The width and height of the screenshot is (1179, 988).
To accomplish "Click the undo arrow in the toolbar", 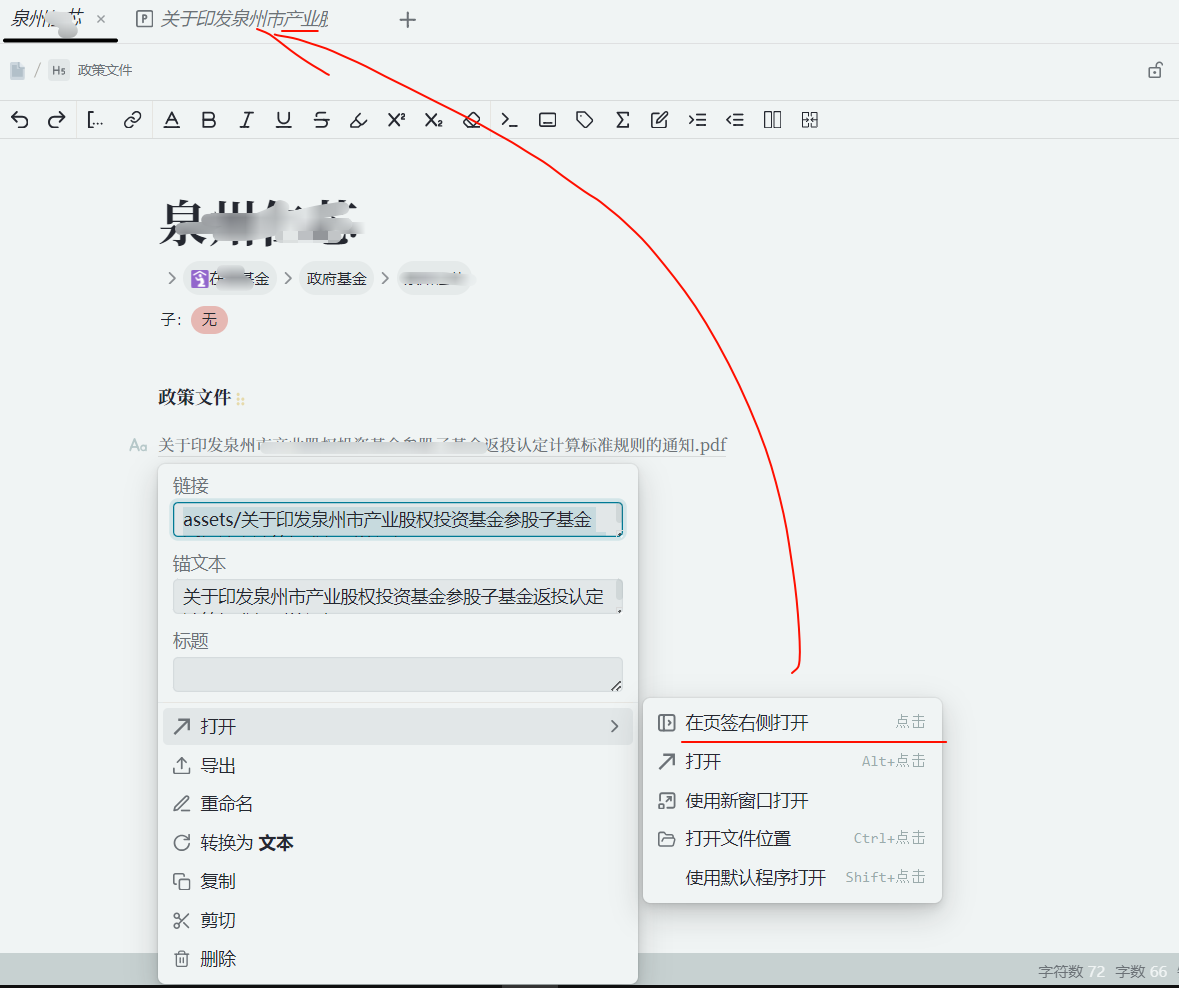I will pyautogui.click(x=20, y=120).
